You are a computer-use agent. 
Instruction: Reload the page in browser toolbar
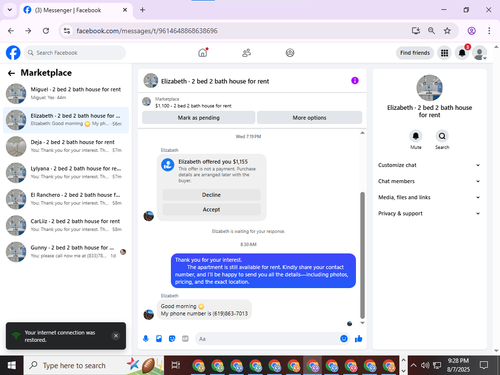pyautogui.click(x=46, y=31)
